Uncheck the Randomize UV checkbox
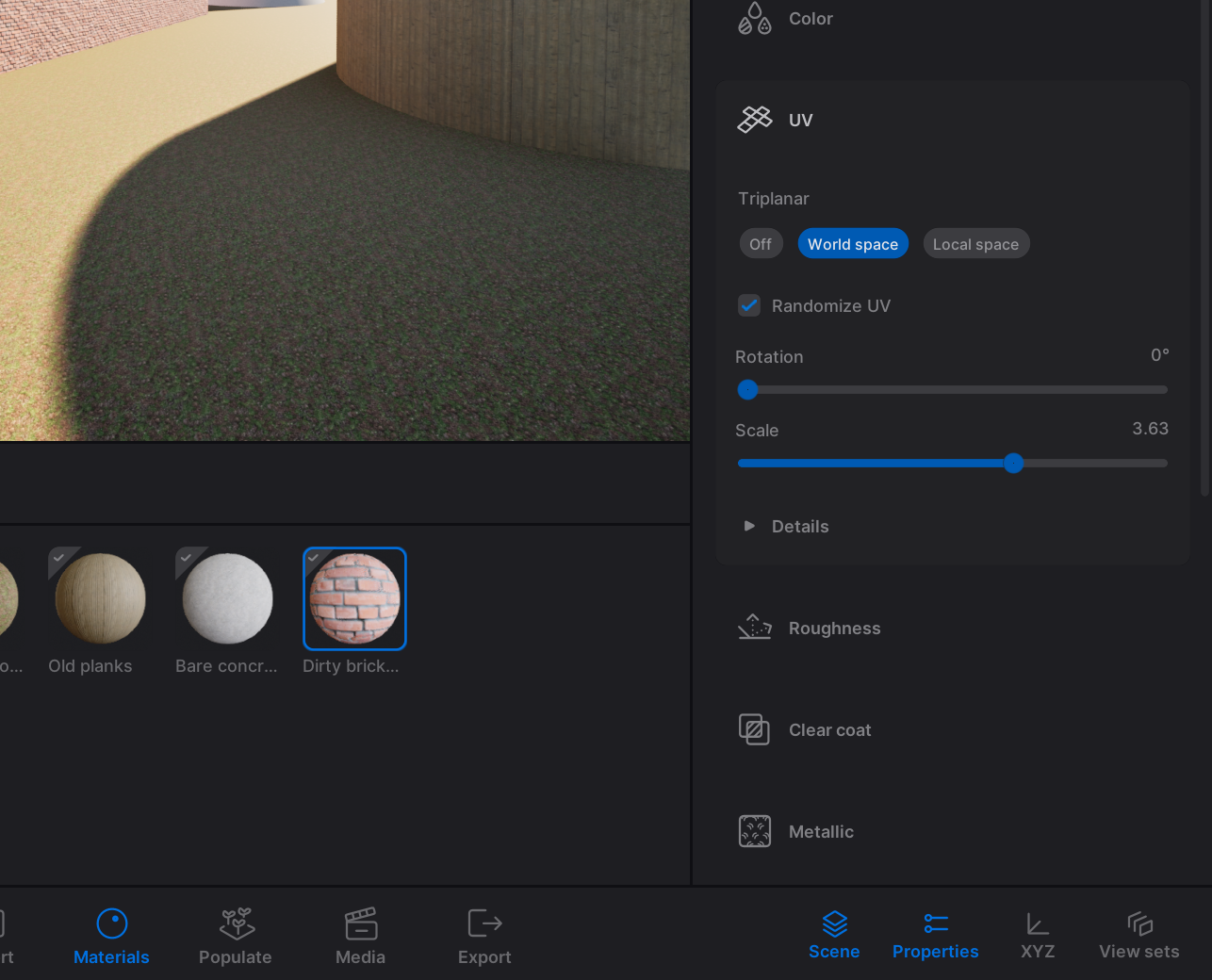The width and height of the screenshot is (1212, 980). (749, 305)
